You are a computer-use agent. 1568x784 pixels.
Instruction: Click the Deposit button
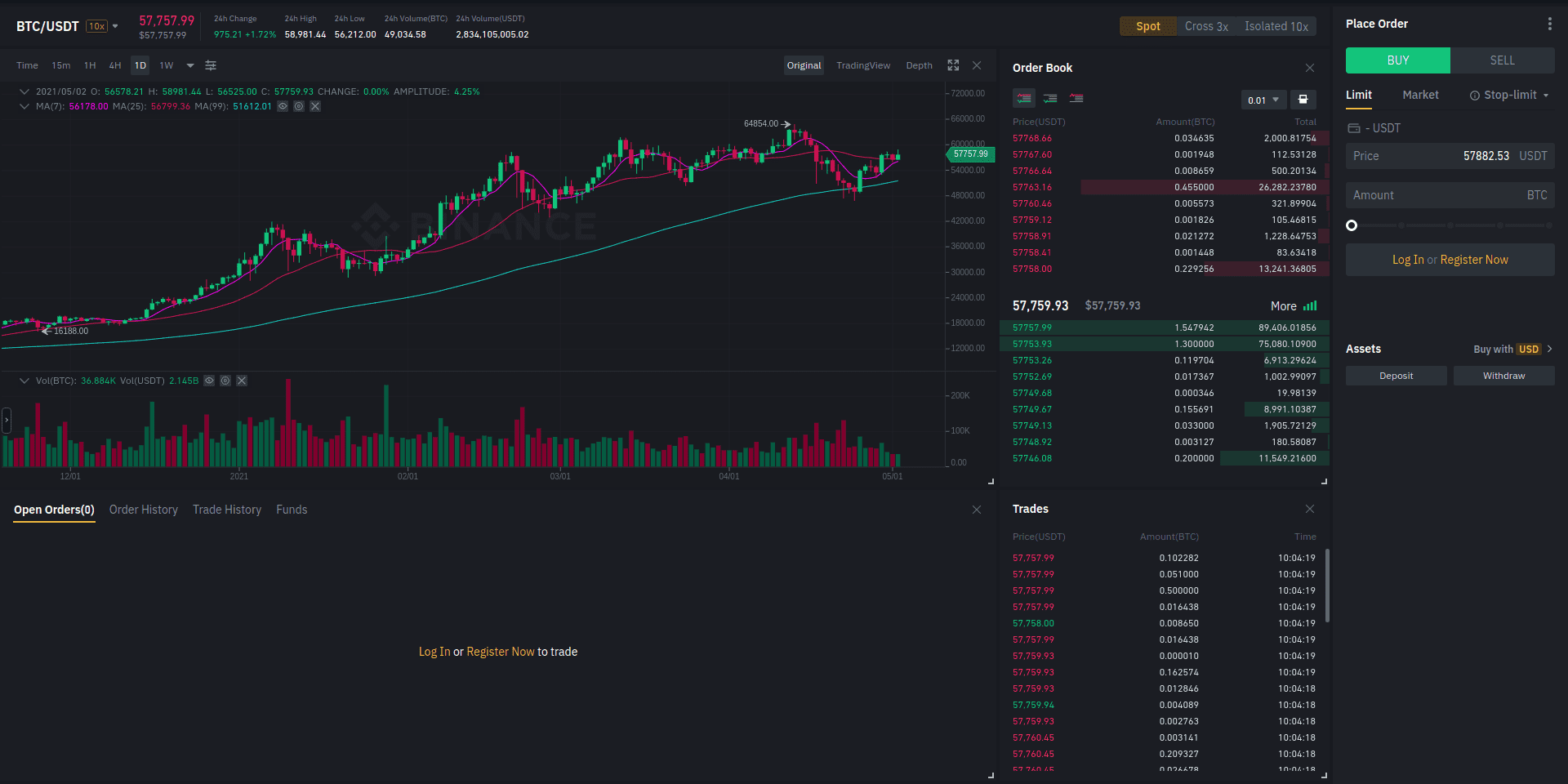(x=1396, y=376)
